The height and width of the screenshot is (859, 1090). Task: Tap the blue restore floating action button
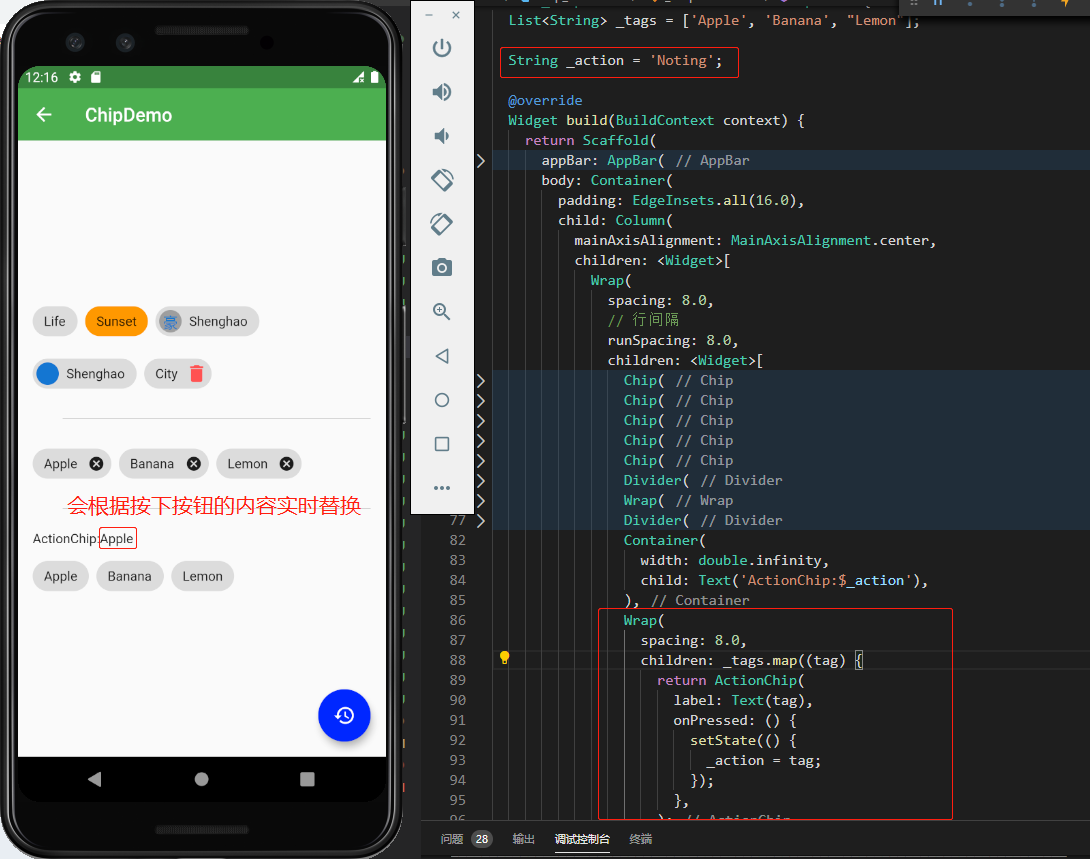click(x=344, y=715)
